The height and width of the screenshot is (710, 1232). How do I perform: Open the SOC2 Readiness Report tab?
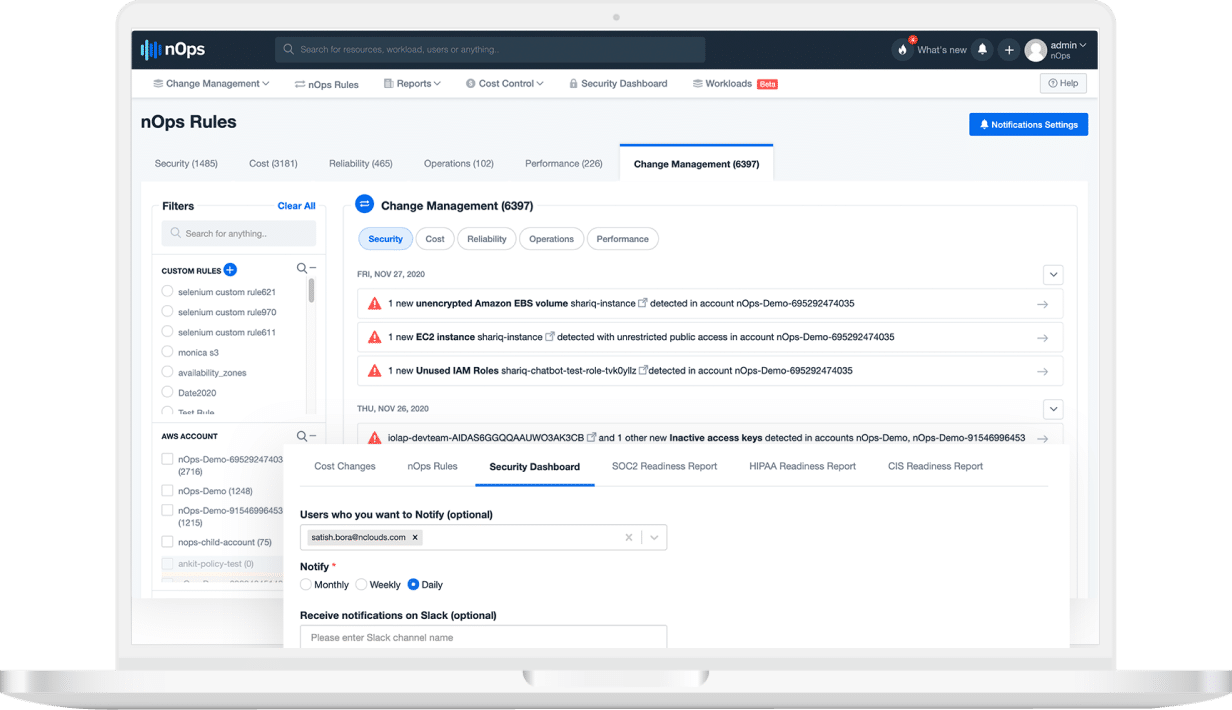pyautogui.click(x=665, y=466)
